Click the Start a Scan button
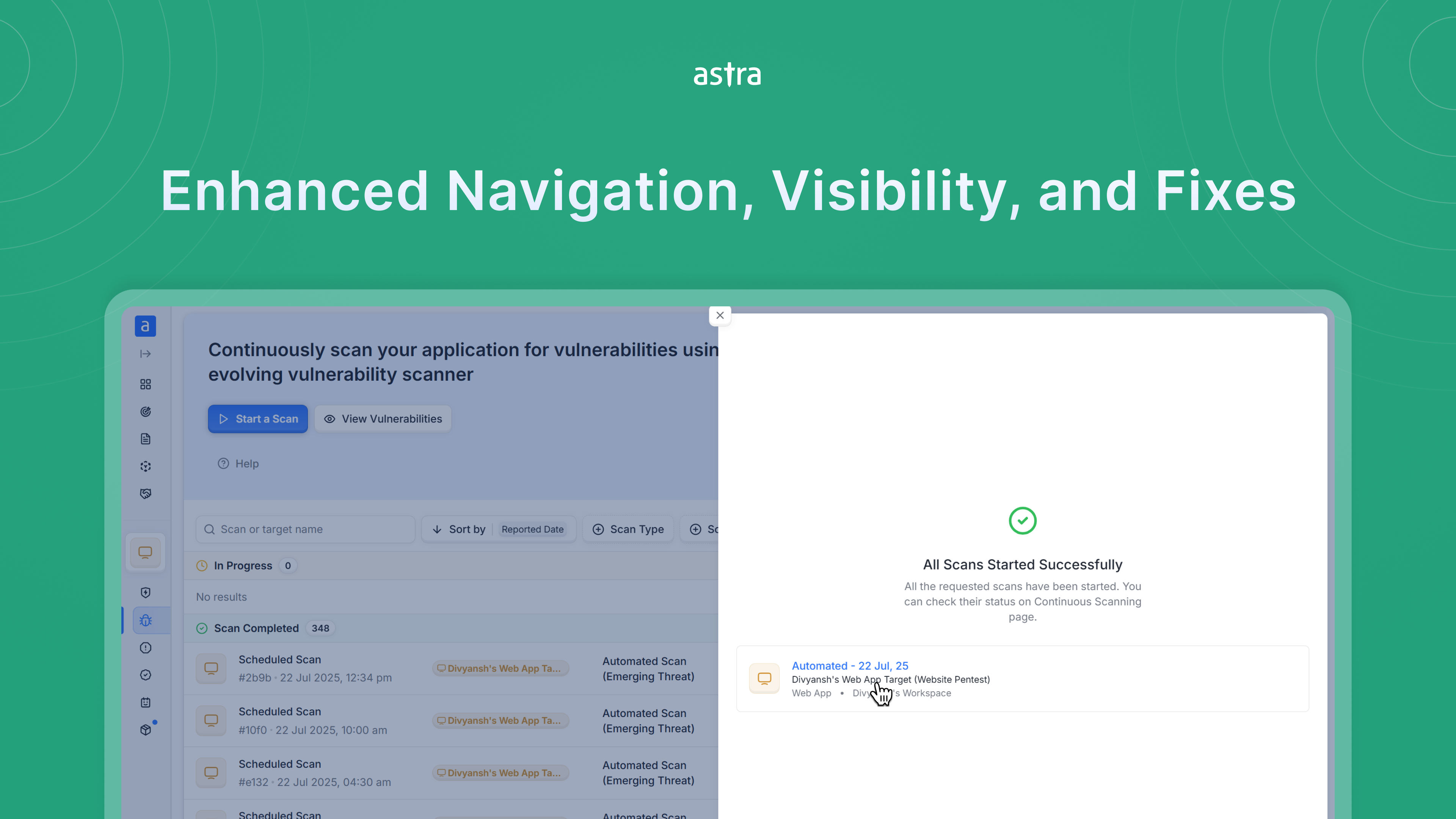The width and height of the screenshot is (1456, 819). (258, 419)
